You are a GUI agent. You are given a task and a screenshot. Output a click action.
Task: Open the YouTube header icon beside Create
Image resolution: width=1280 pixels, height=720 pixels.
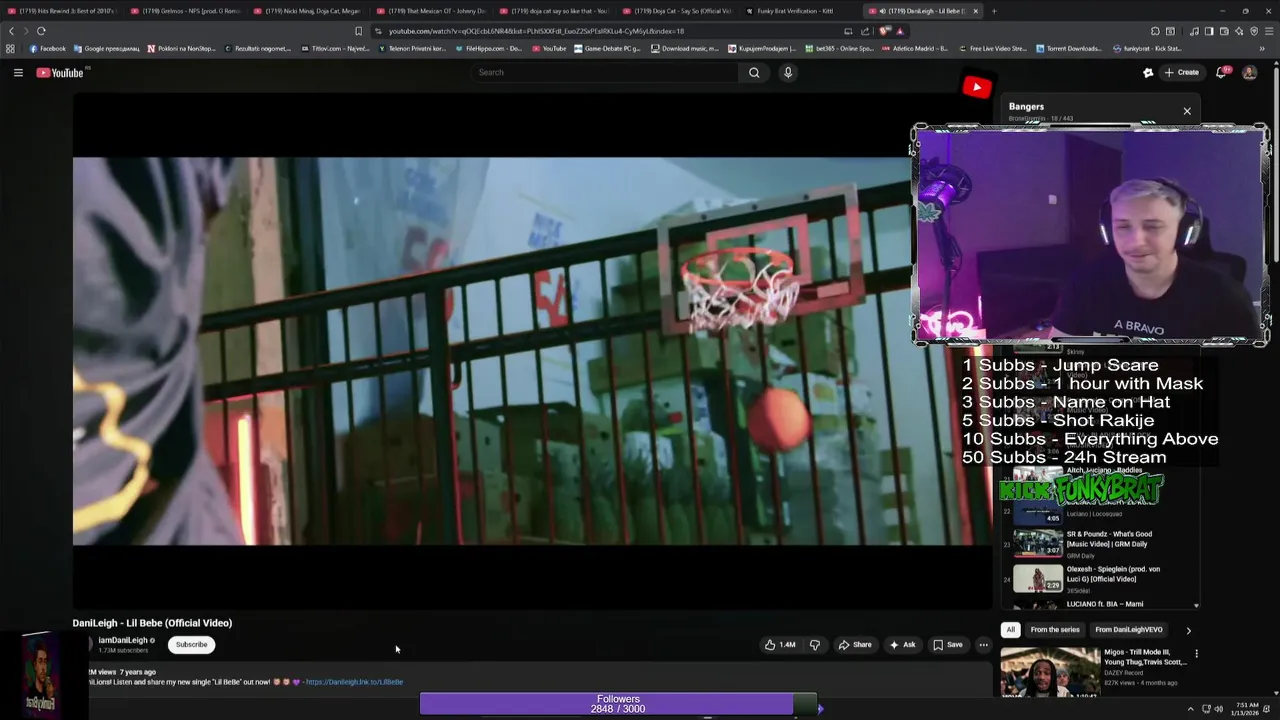point(1148,72)
